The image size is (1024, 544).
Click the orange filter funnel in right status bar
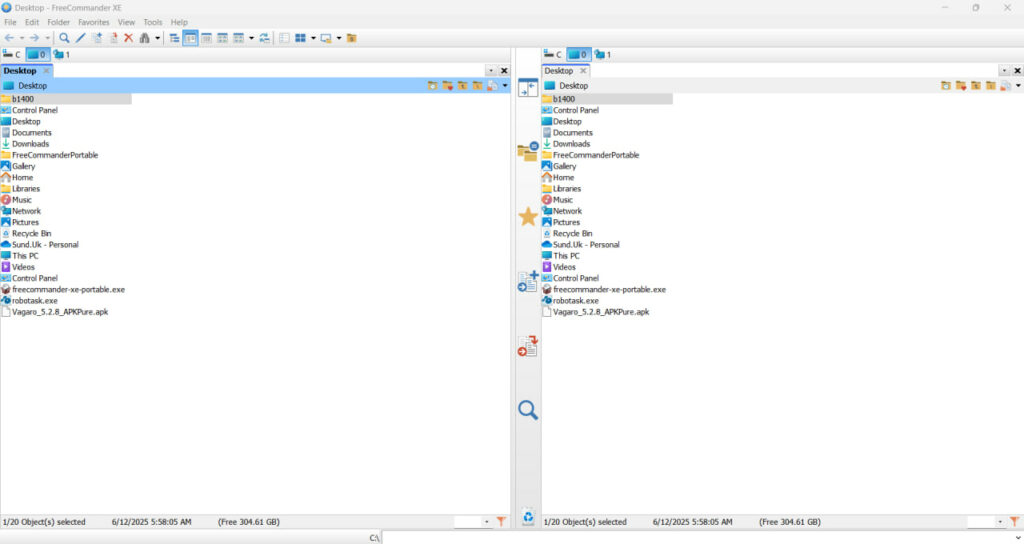pos(1014,521)
